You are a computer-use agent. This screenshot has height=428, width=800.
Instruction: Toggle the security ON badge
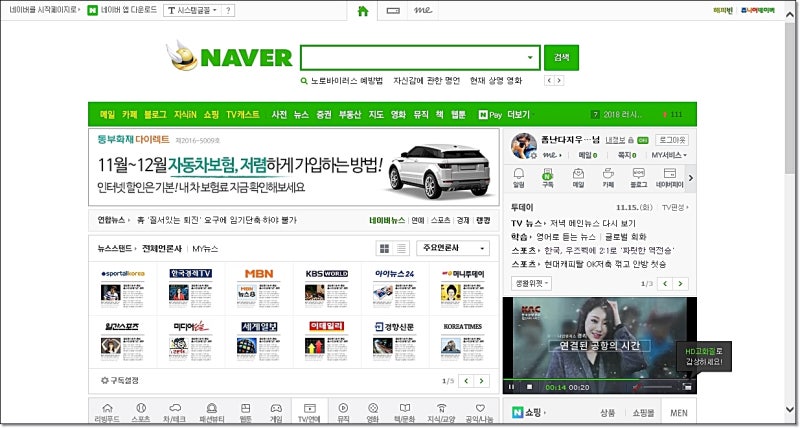[x=642, y=140]
